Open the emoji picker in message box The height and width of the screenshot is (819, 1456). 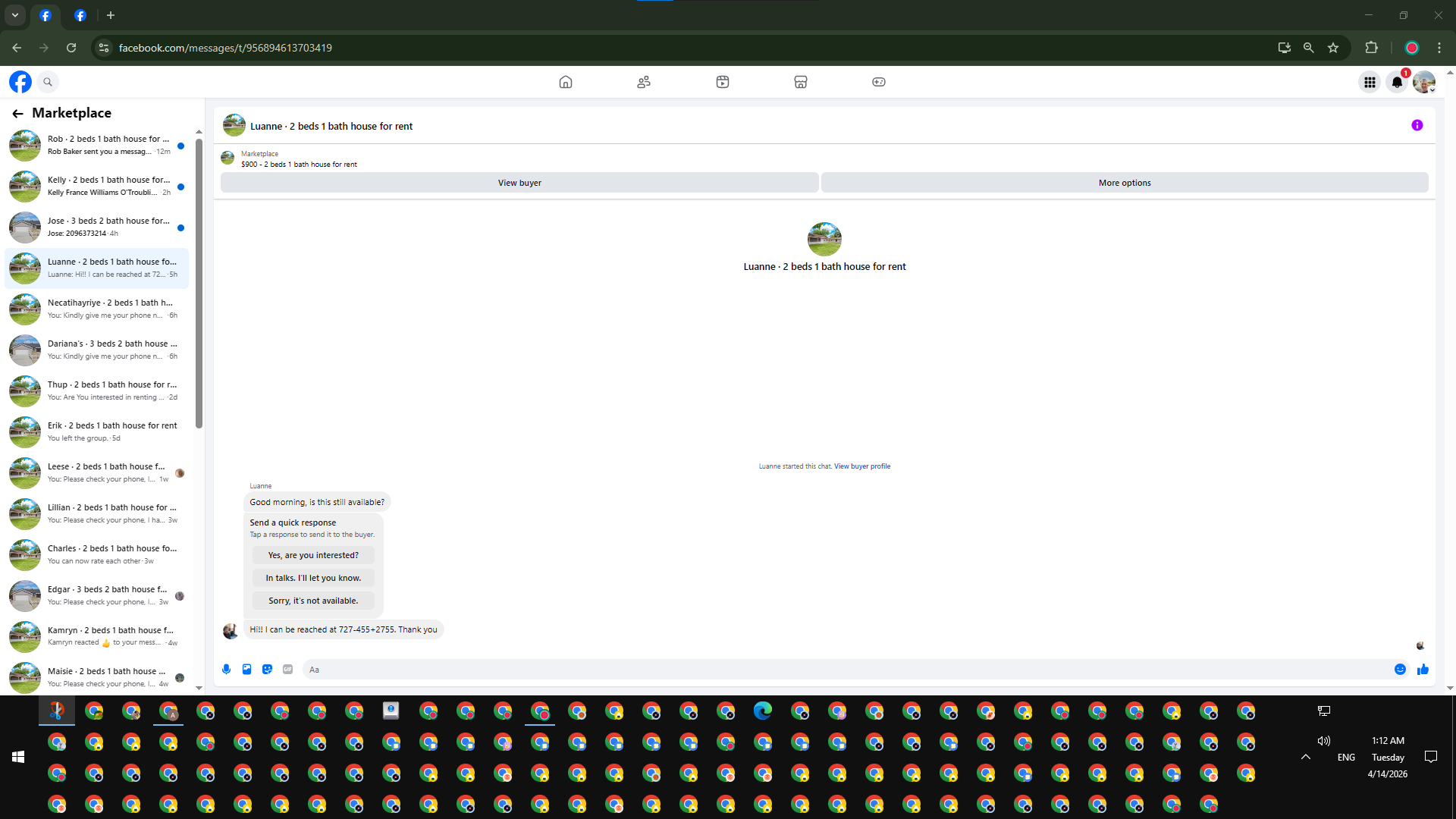tap(1400, 669)
